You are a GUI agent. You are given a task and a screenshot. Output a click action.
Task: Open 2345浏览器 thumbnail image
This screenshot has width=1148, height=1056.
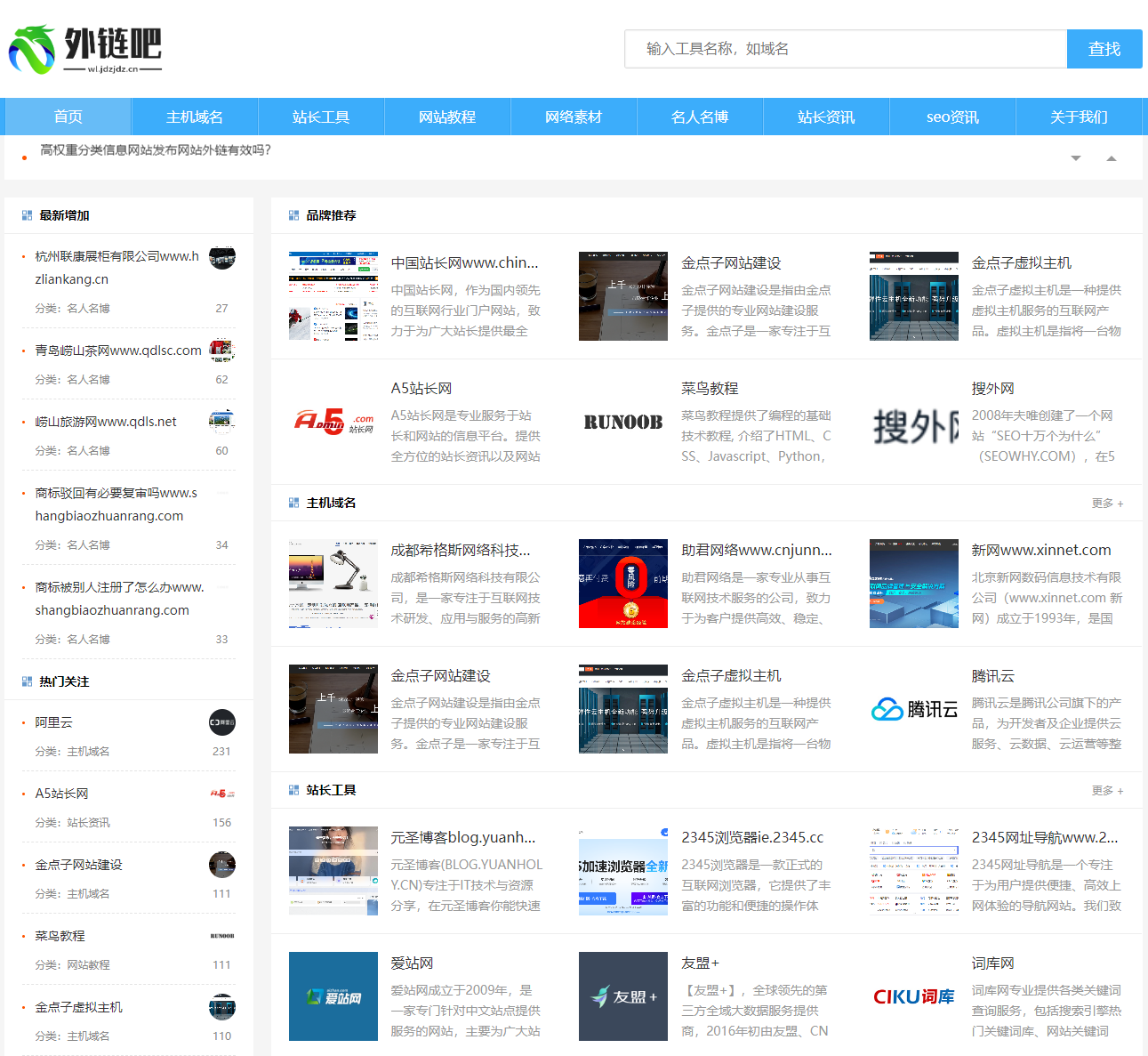(623, 871)
